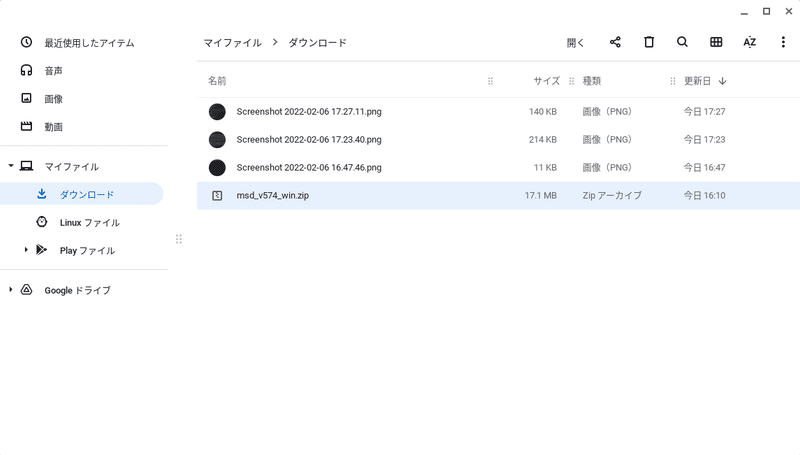Screen dimensions: 800x455
Task: Click the thumbnail of the 17.27.11 screenshot
Action: click(217, 112)
